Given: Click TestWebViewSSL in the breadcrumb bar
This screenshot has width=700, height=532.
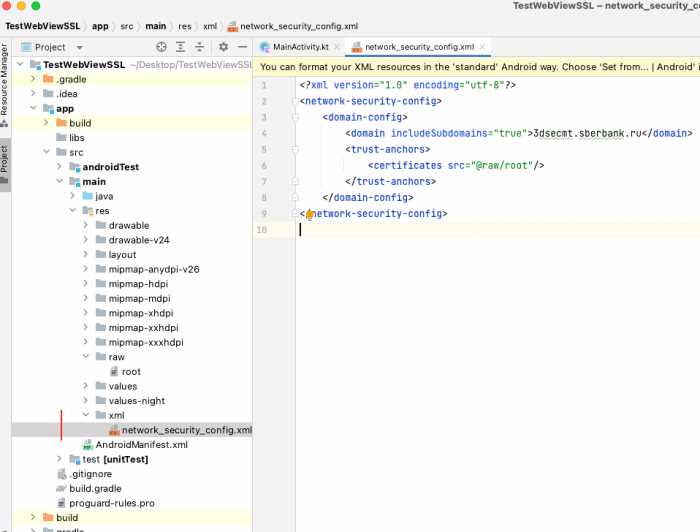Looking at the screenshot, I should tap(42, 26).
